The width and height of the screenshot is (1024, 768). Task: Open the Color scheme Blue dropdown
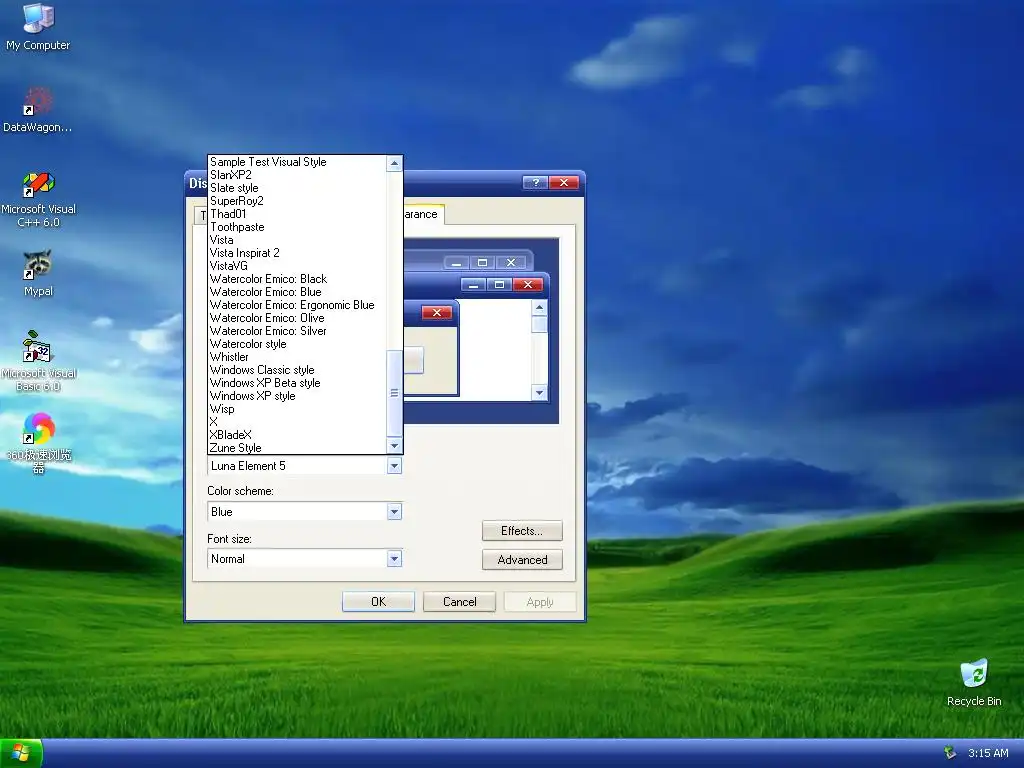pyautogui.click(x=394, y=511)
